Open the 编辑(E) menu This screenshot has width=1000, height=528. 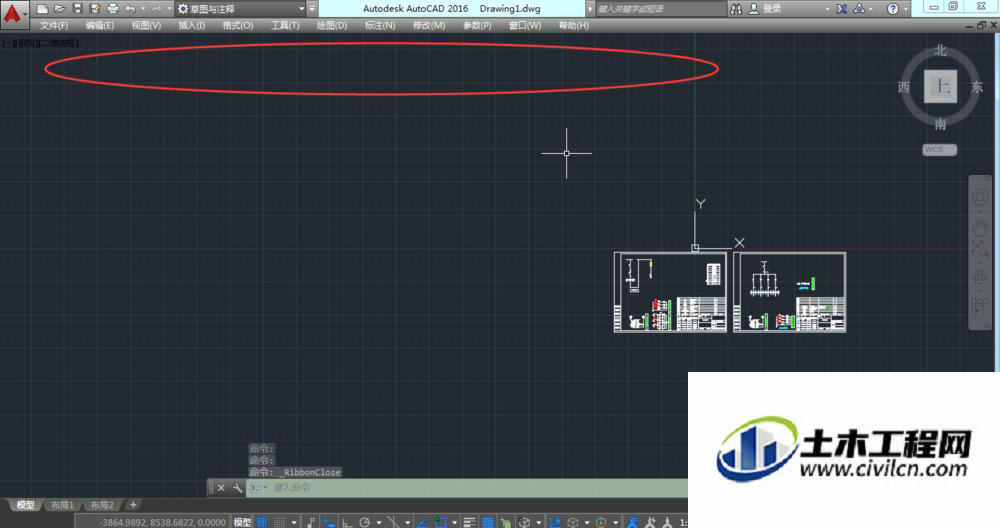(99, 26)
